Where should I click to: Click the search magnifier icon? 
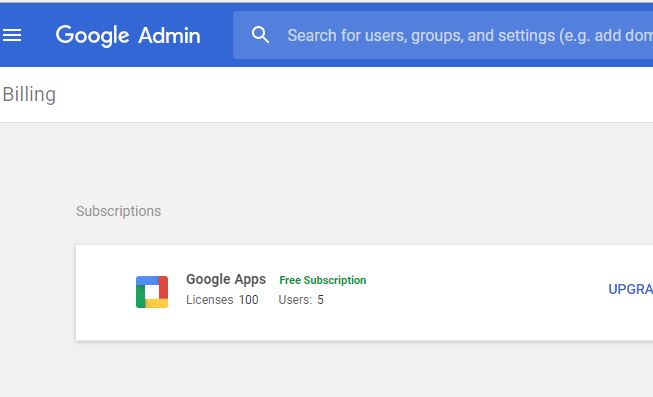[x=260, y=35]
